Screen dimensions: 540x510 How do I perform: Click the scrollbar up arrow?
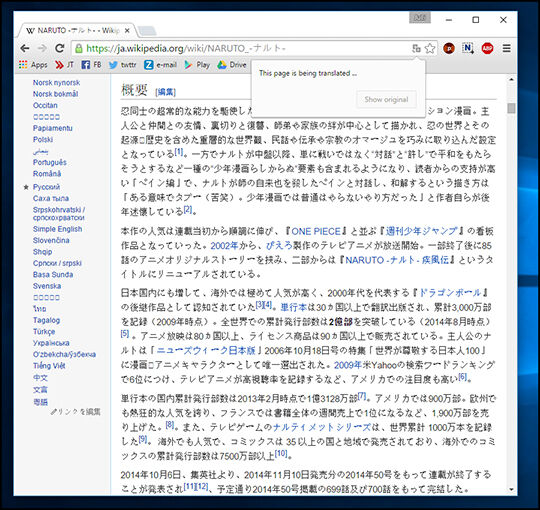[511, 80]
